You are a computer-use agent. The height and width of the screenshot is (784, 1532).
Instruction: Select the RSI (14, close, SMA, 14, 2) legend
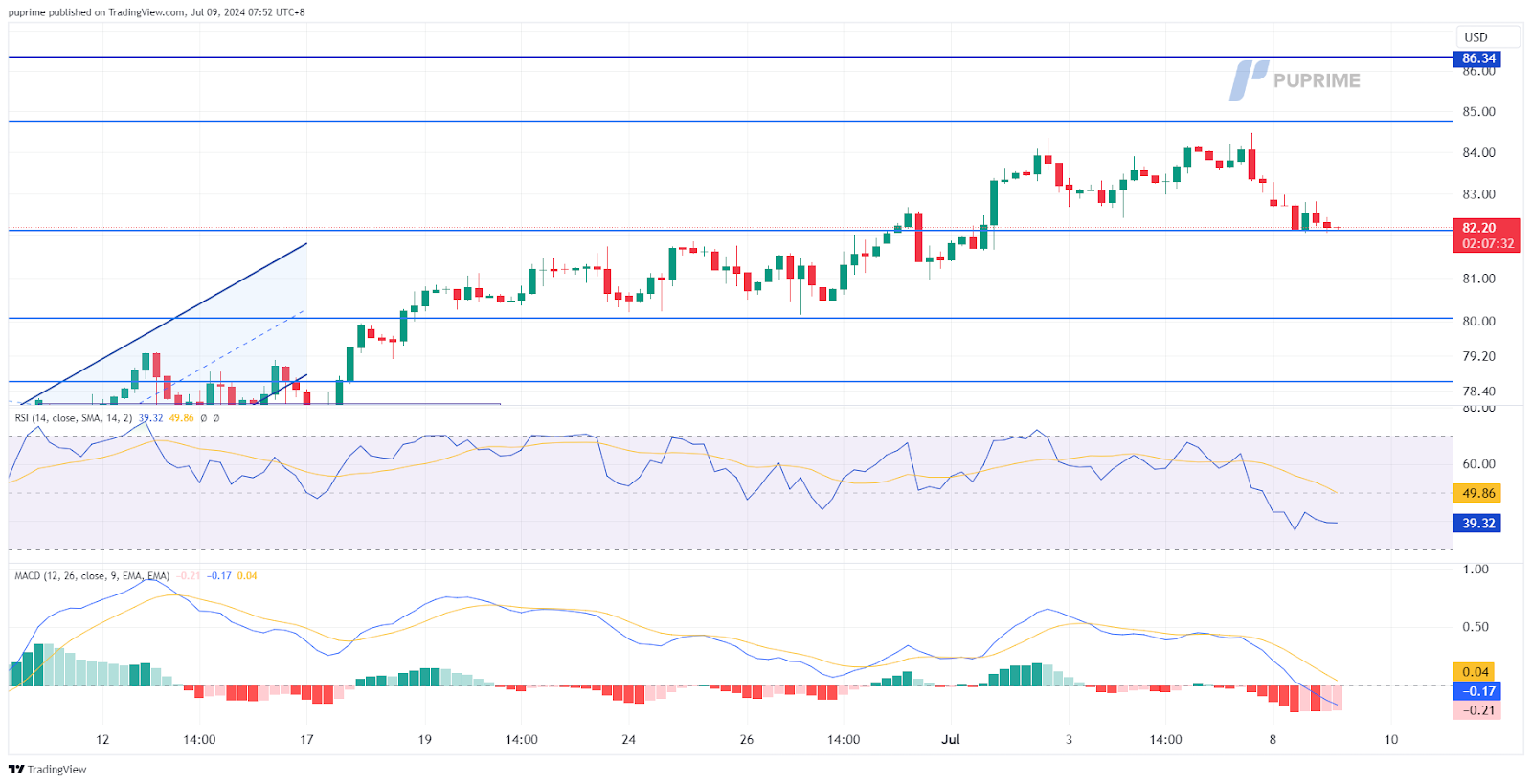point(74,418)
